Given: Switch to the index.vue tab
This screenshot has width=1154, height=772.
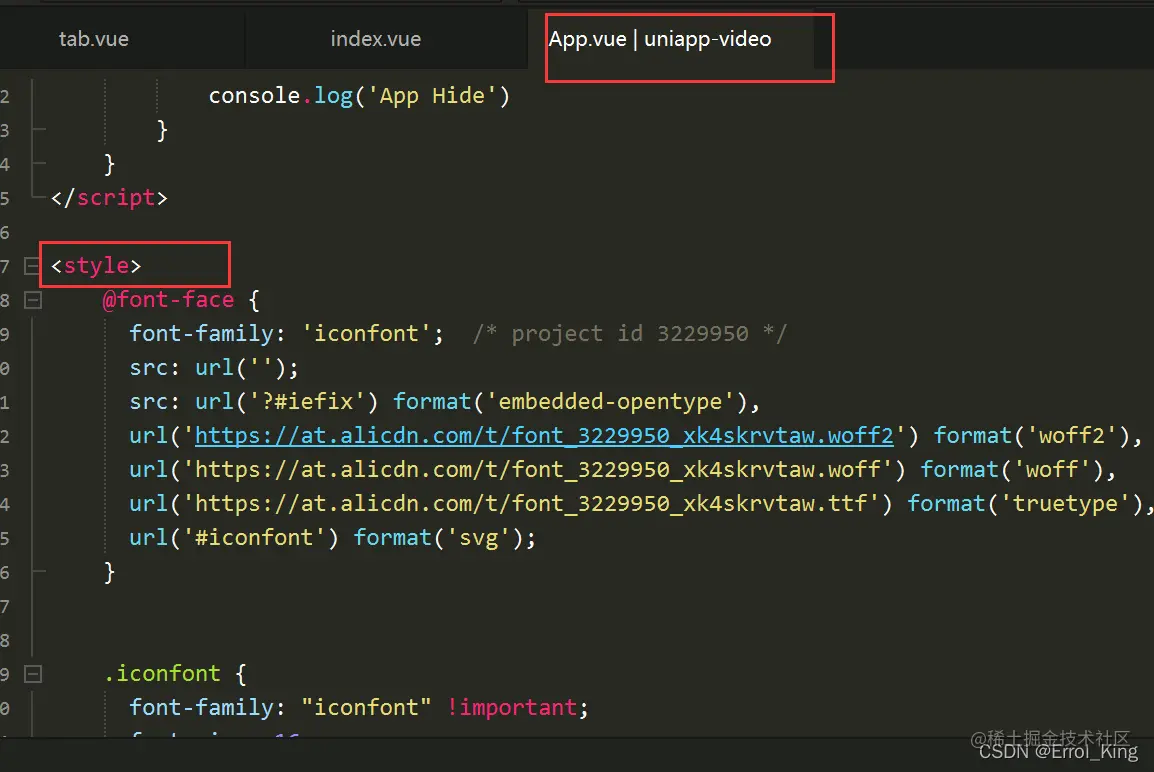Looking at the screenshot, I should click(x=375, y=39).
